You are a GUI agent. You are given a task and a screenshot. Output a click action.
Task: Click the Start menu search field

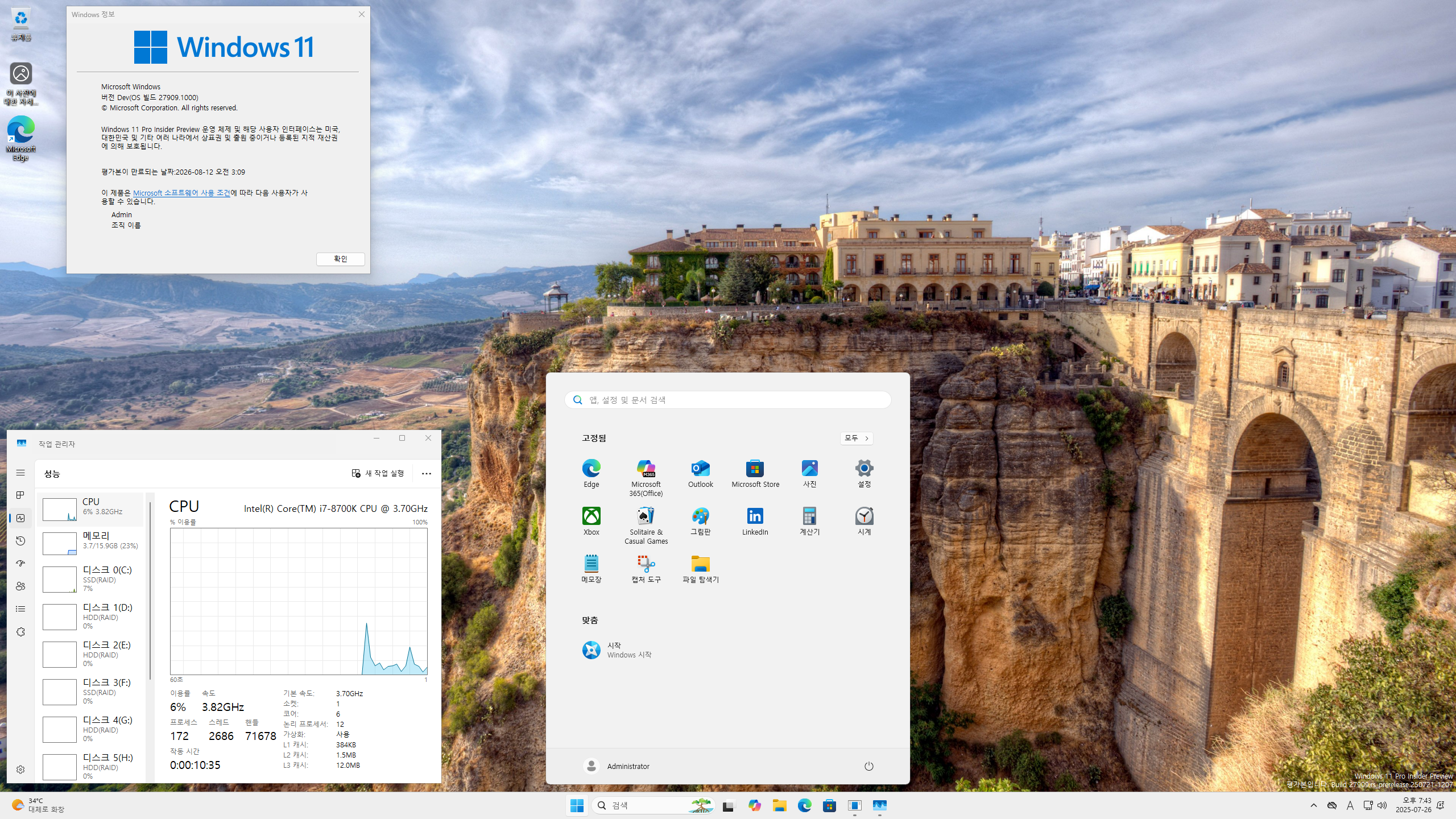(x=728, y=400)
